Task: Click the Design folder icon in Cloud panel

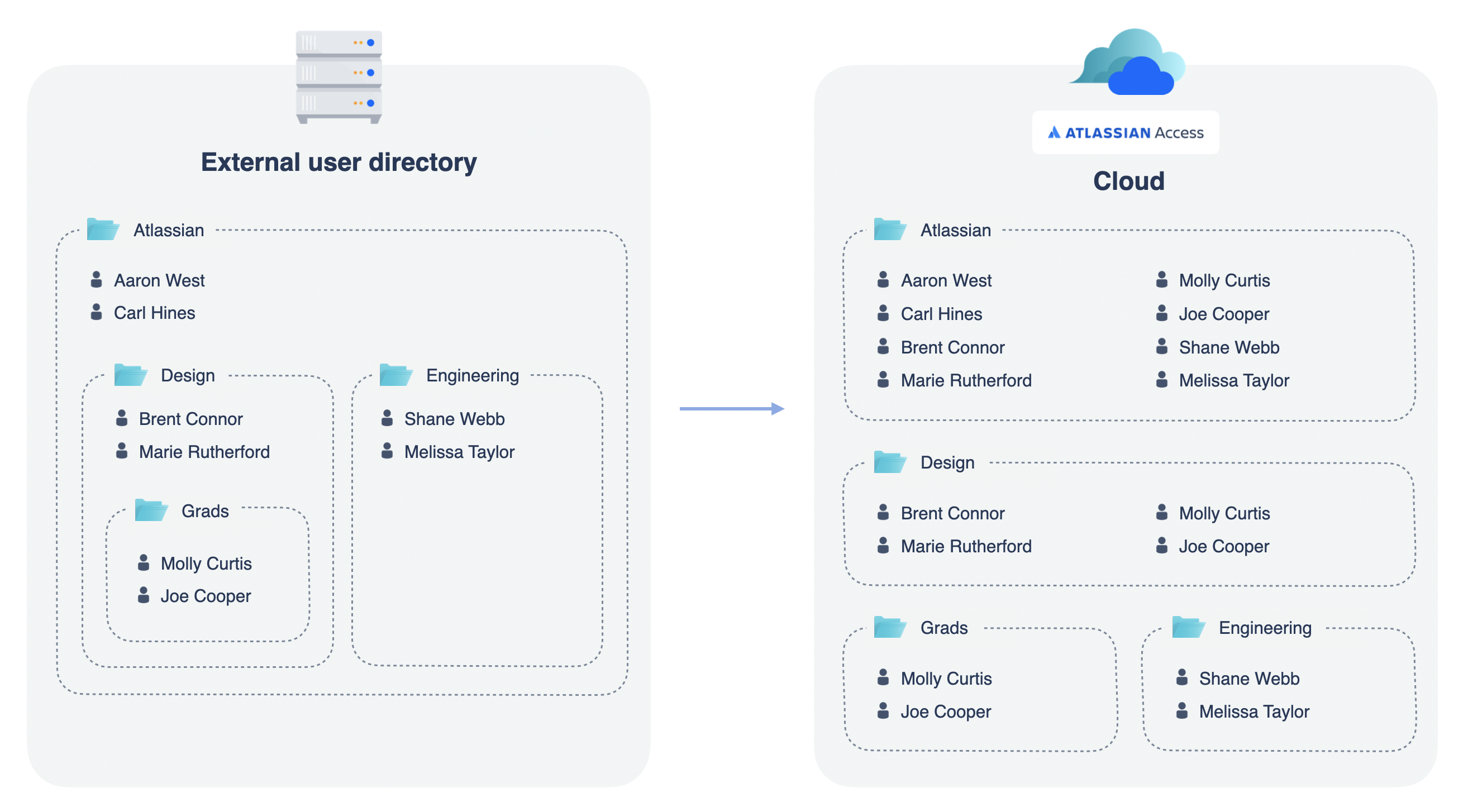Action: click(890, 461)
